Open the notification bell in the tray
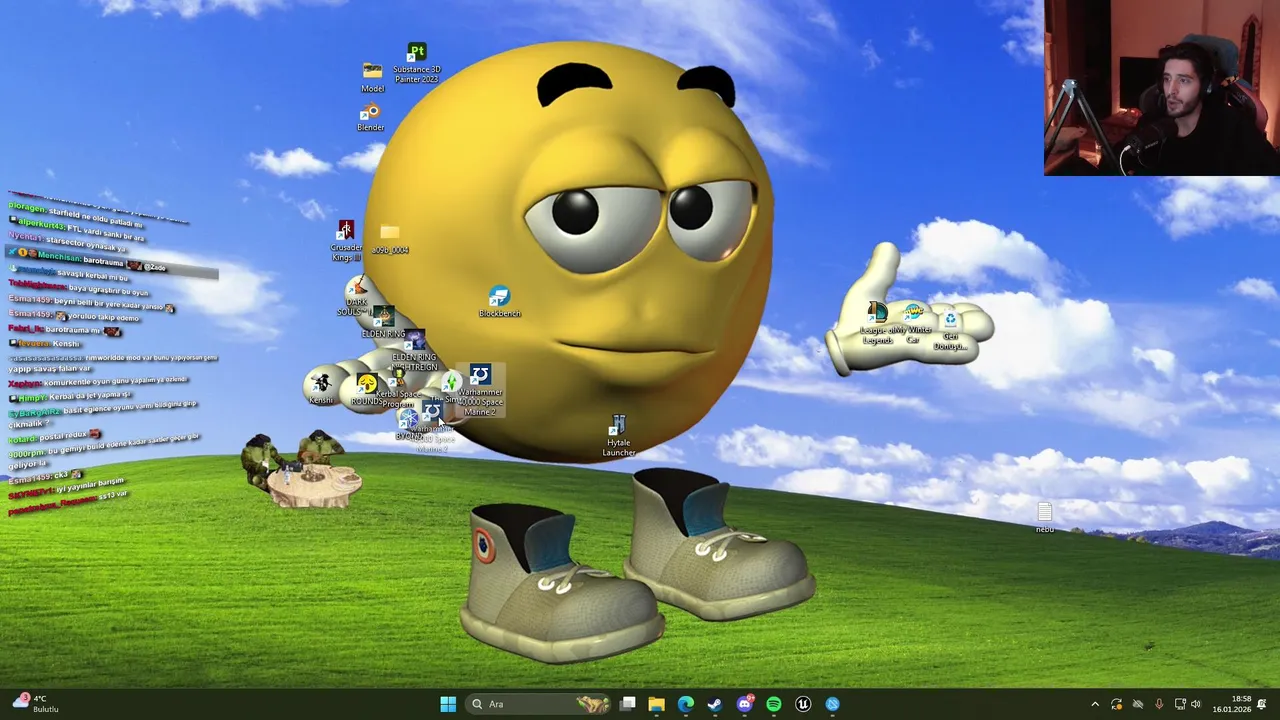The image size is (1280, 720). pyautogui.click(x=1262, y=704)
